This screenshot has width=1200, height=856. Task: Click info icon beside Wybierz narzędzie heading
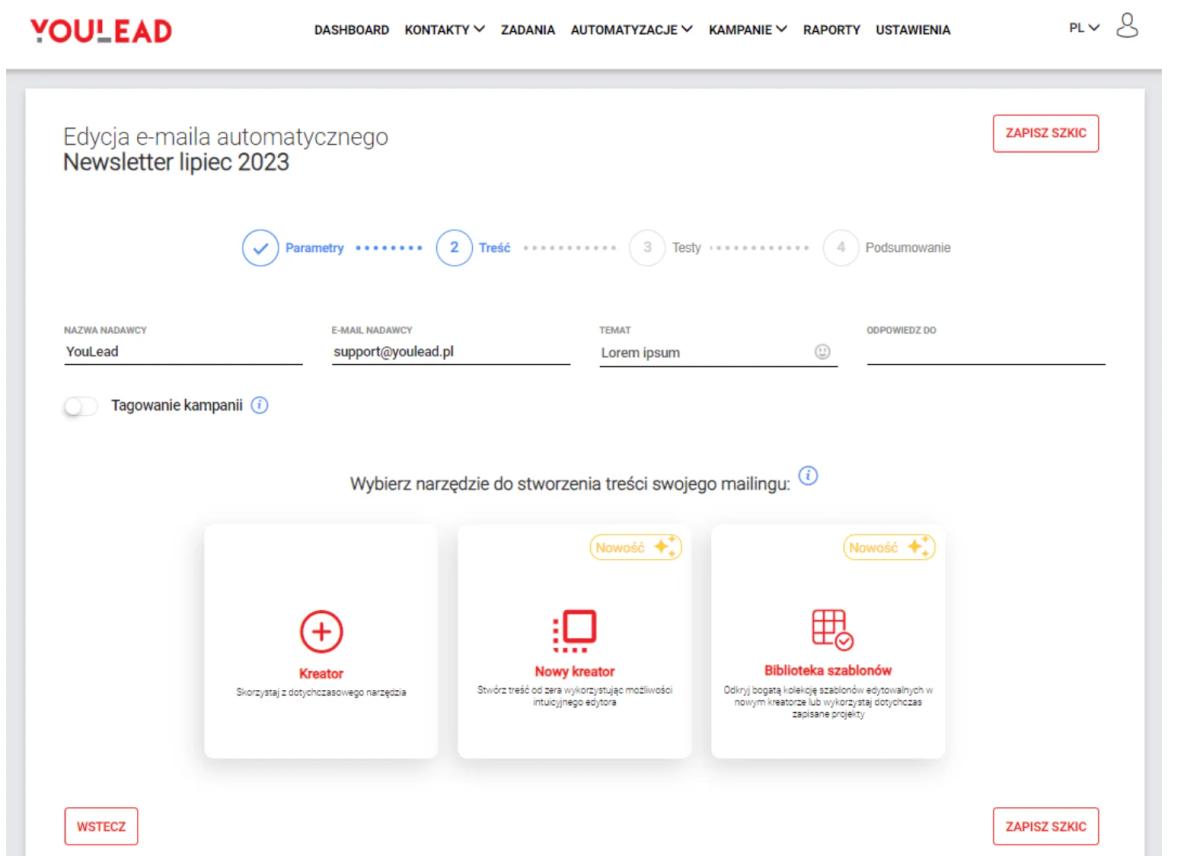[807, 476]
